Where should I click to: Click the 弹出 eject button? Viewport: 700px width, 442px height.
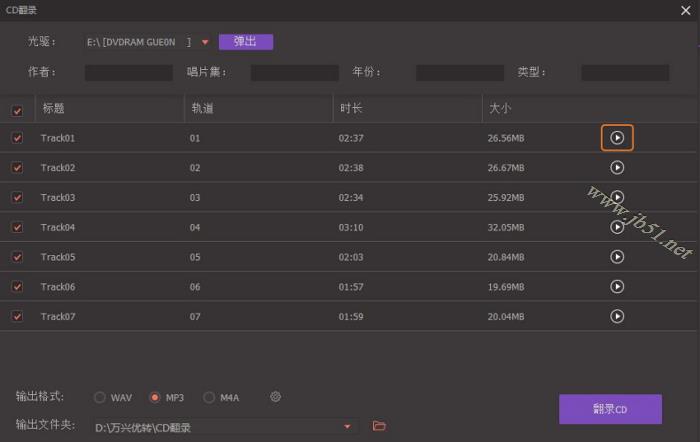[246, 42]
